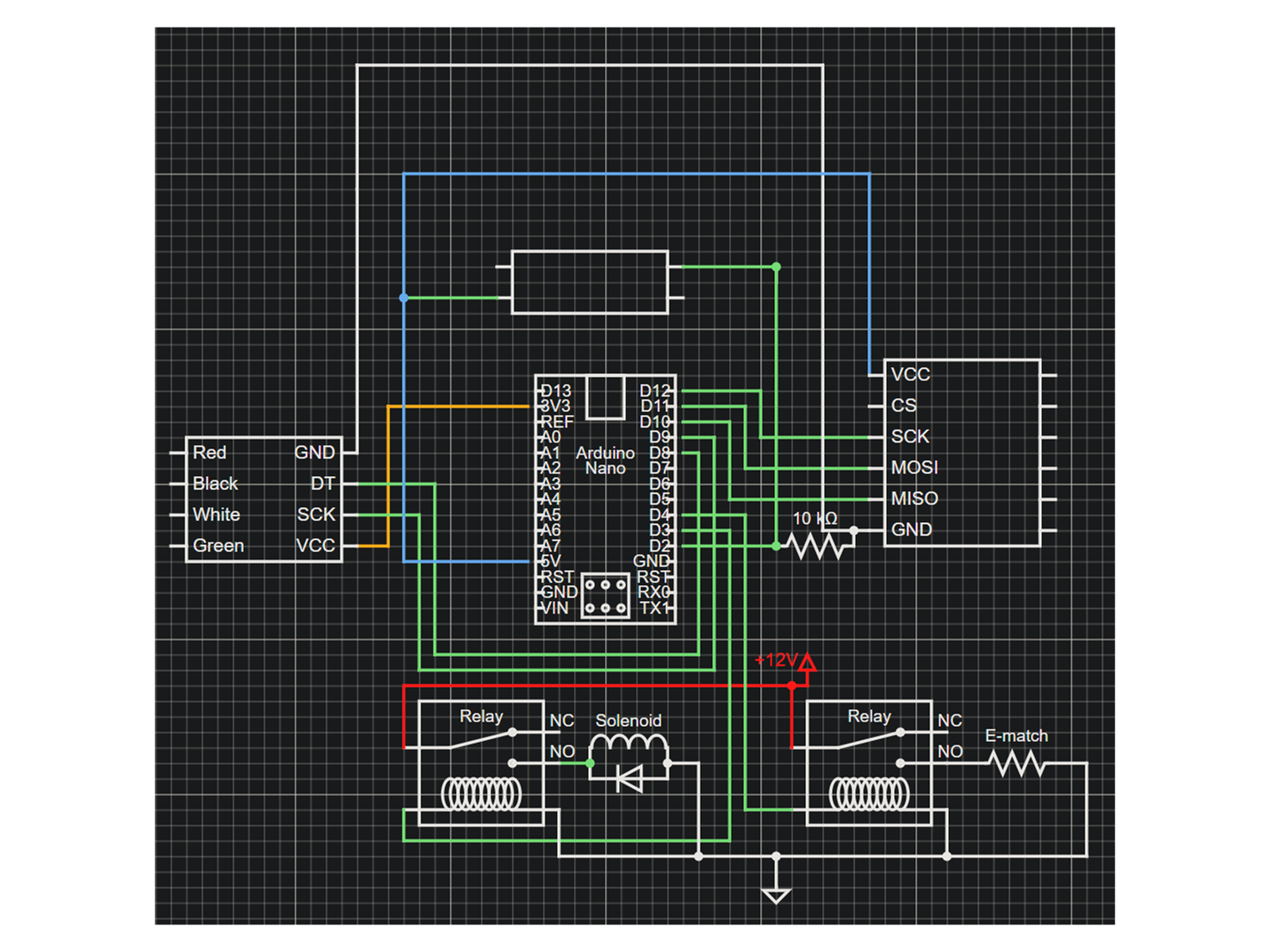Click the E-match label
Viewport: 1270px width, 952px height.
(1016, 736)
